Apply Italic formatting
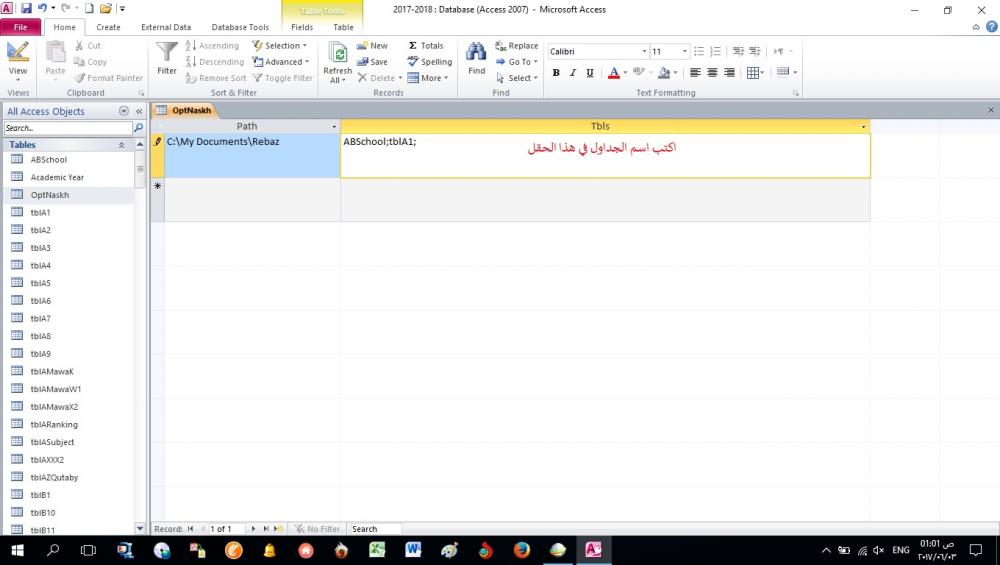This screenshot has width=1000, height=565. 573,73
